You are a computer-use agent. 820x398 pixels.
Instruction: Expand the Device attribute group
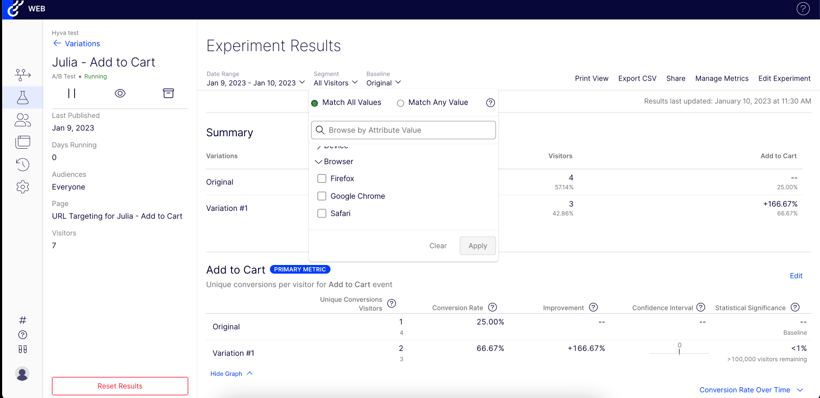332,146
